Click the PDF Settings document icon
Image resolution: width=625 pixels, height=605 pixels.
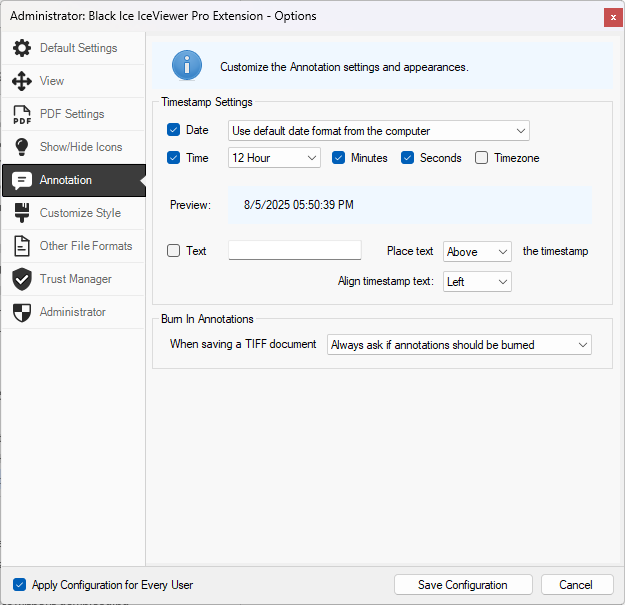tap(22, 114)
